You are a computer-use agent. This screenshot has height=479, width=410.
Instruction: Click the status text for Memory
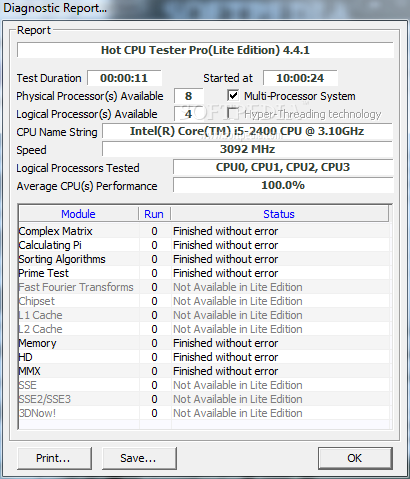226,343
